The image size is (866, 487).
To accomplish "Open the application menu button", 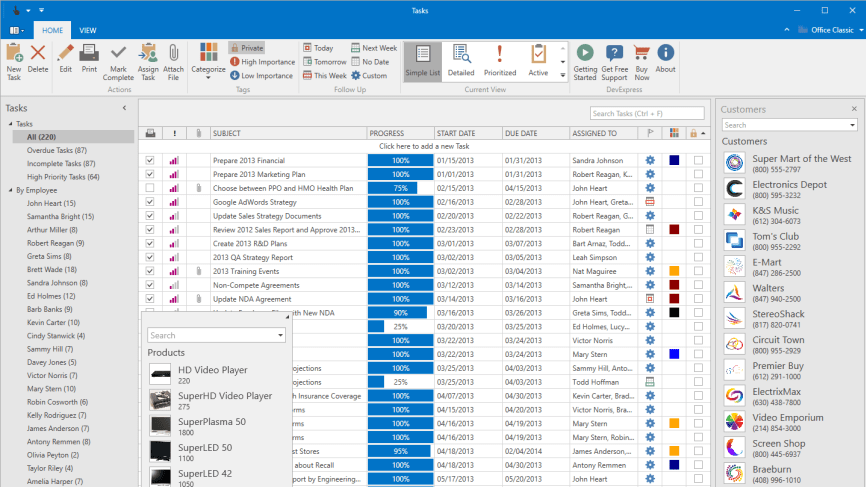I will (17, 30).
